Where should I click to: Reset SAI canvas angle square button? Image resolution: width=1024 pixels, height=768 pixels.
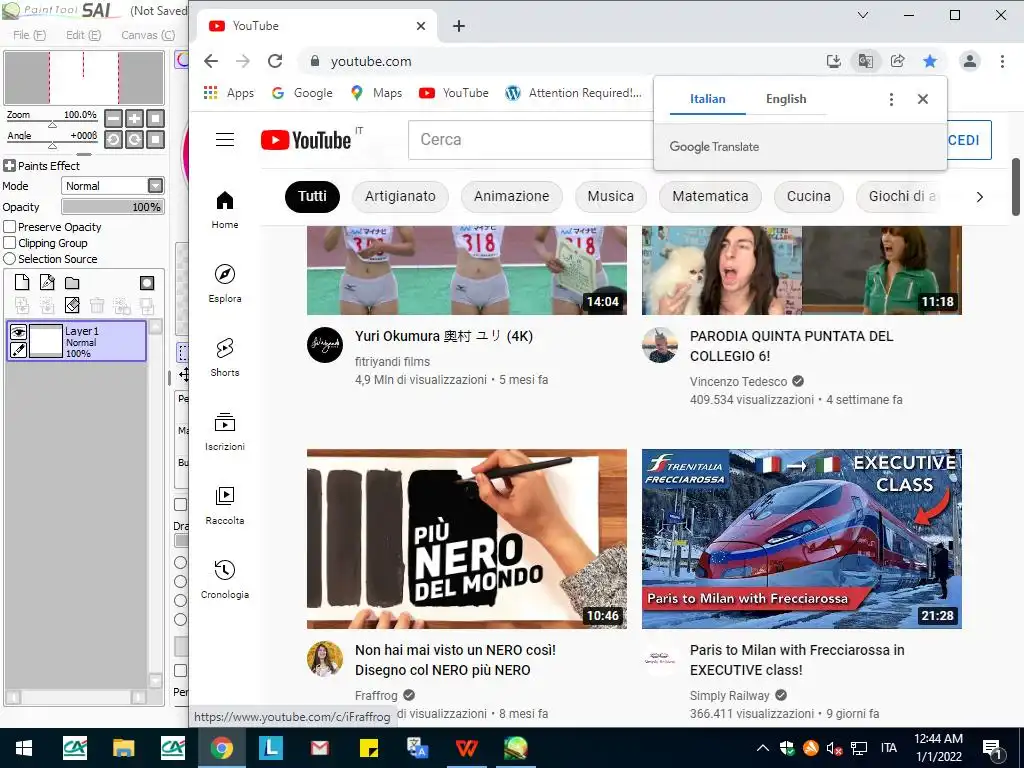(155, 139)
